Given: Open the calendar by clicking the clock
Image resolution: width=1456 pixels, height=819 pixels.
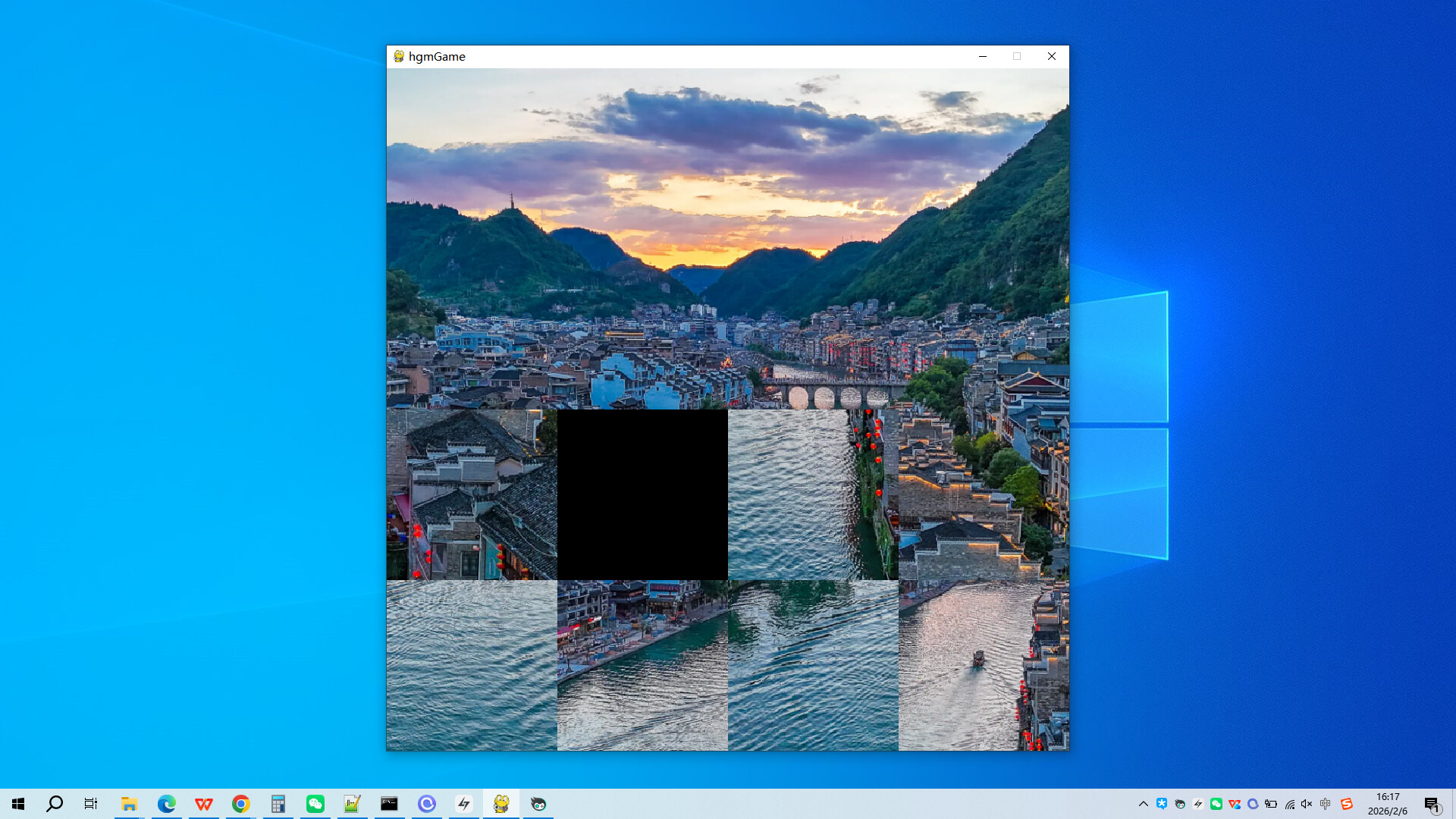Looking at the screenshot, I should click(1388, 804).
